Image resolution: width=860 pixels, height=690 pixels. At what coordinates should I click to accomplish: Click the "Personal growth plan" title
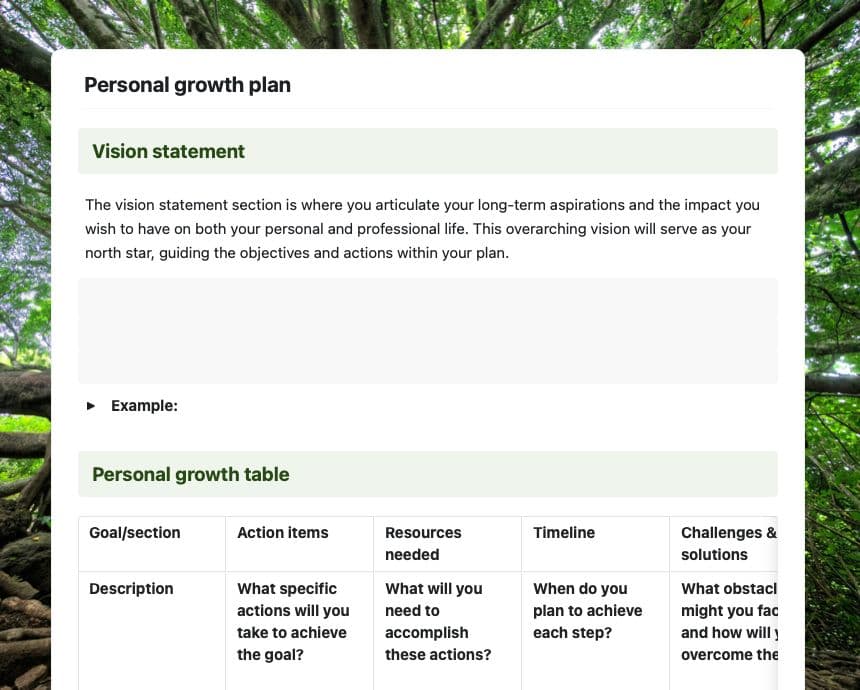(x=187, y=85)
